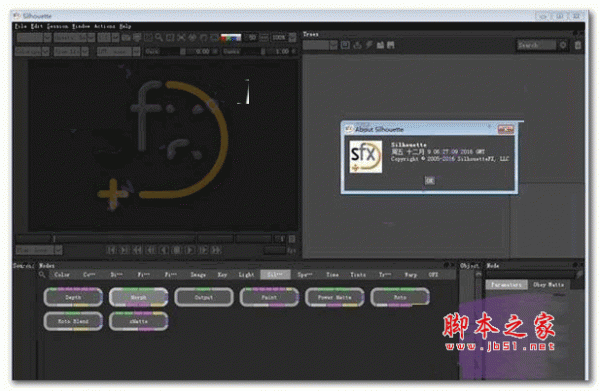Select the Warp node category tab
This screenshot has height=391, width=600.
pos(411,275)
